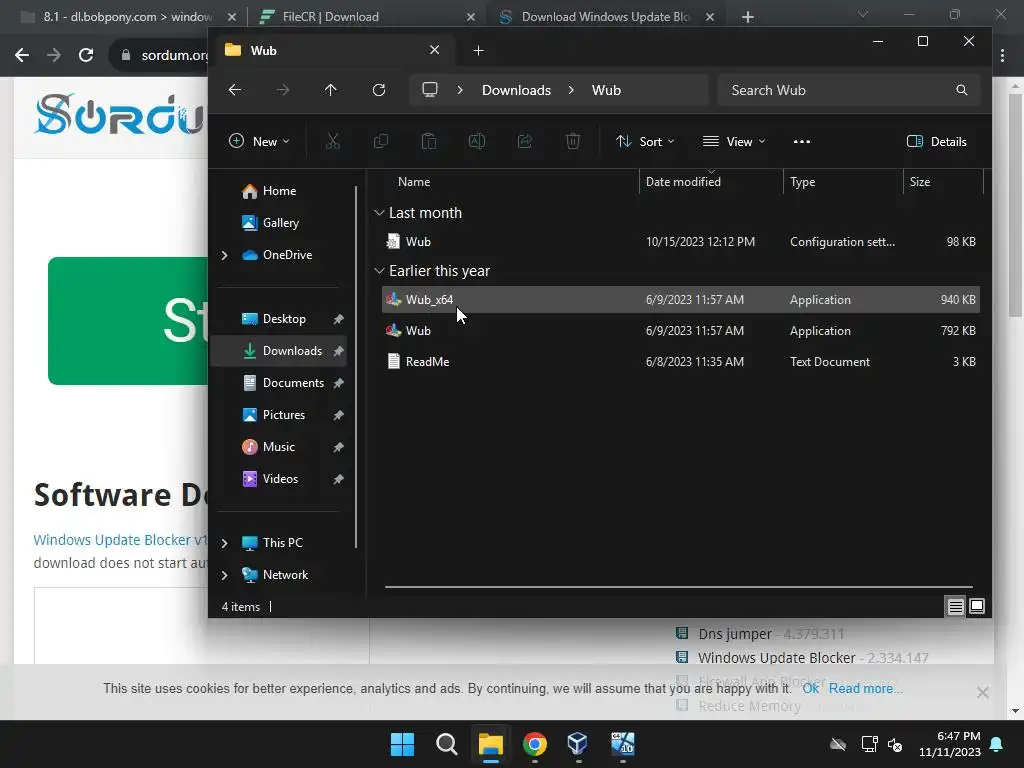Expand OneDrive in navigation pane

coord(225,255)
